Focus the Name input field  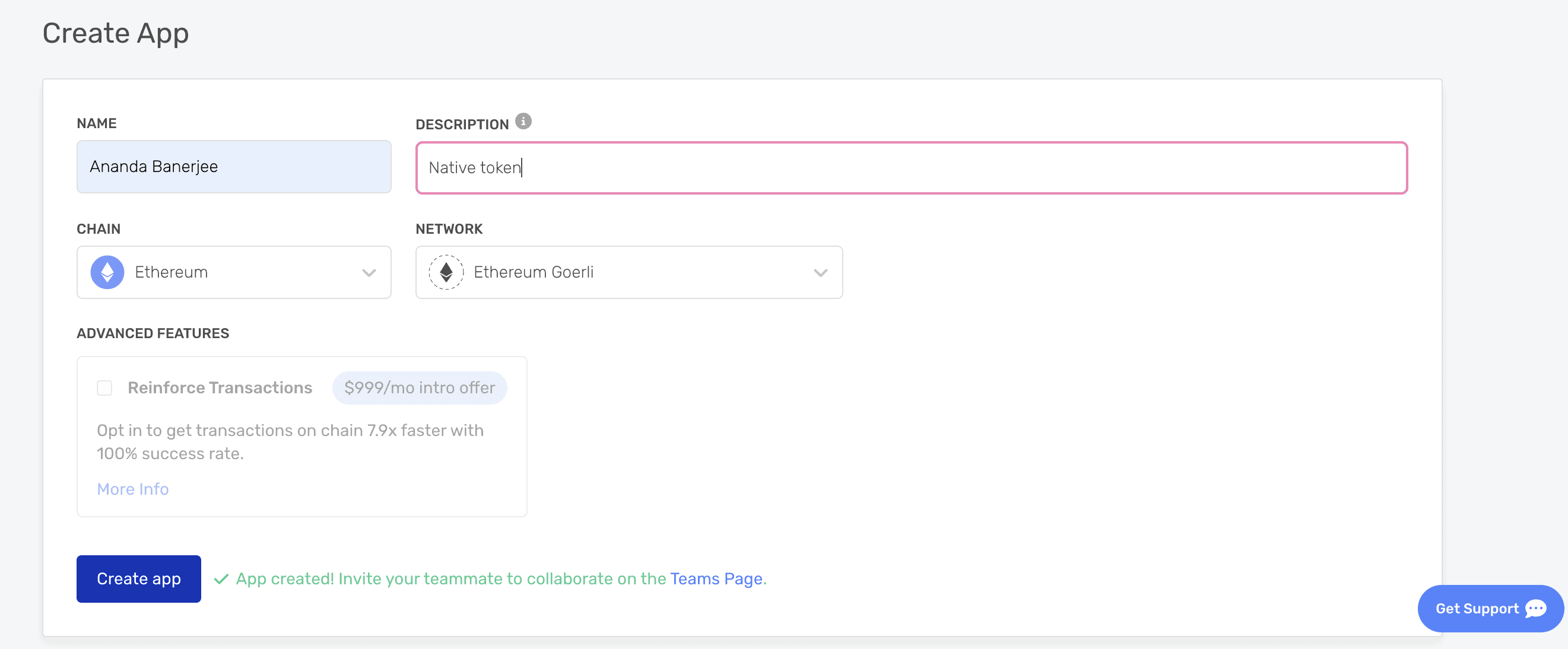pyautogui.click(x=234, y=167)
